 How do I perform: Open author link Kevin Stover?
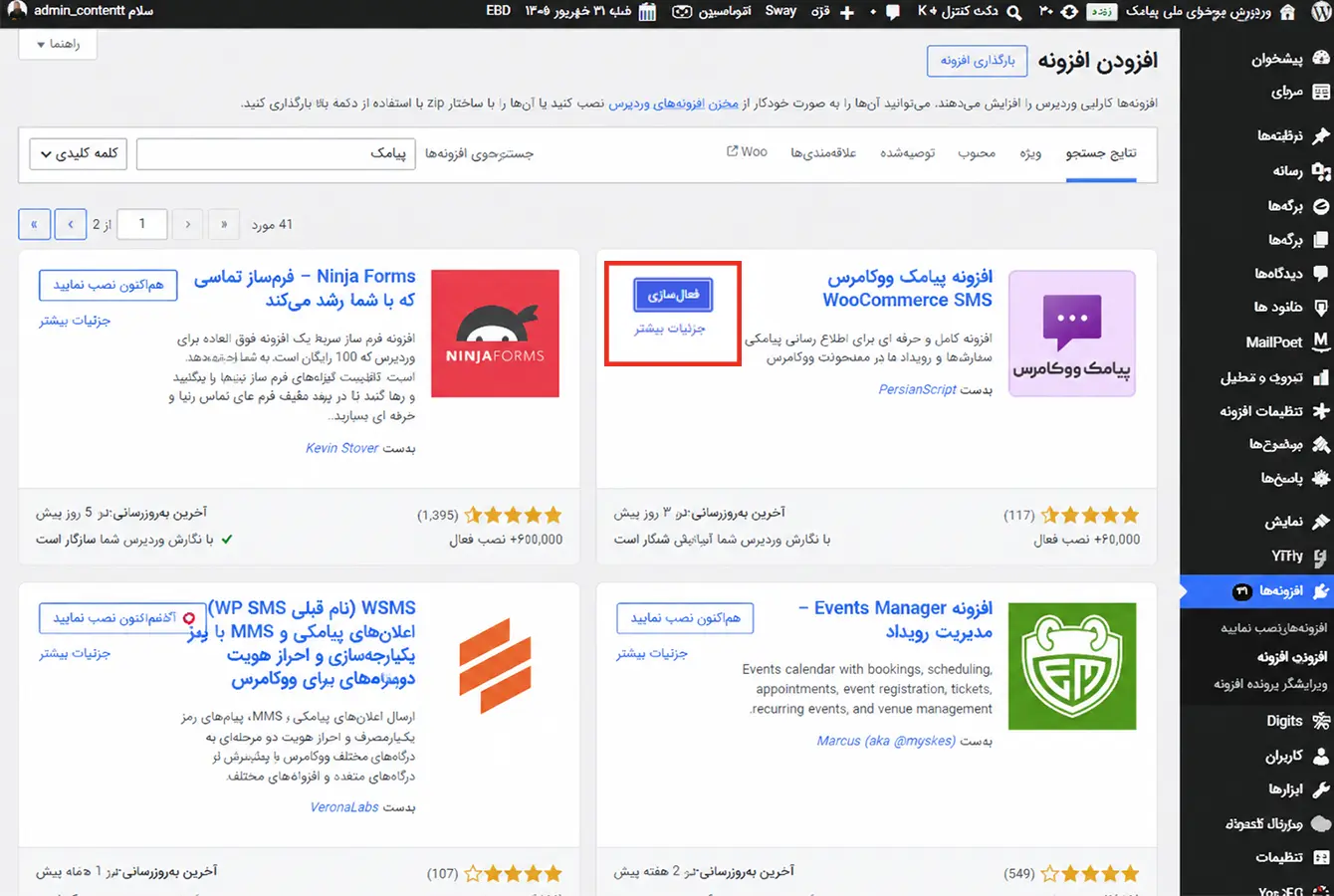click(342, 448)
